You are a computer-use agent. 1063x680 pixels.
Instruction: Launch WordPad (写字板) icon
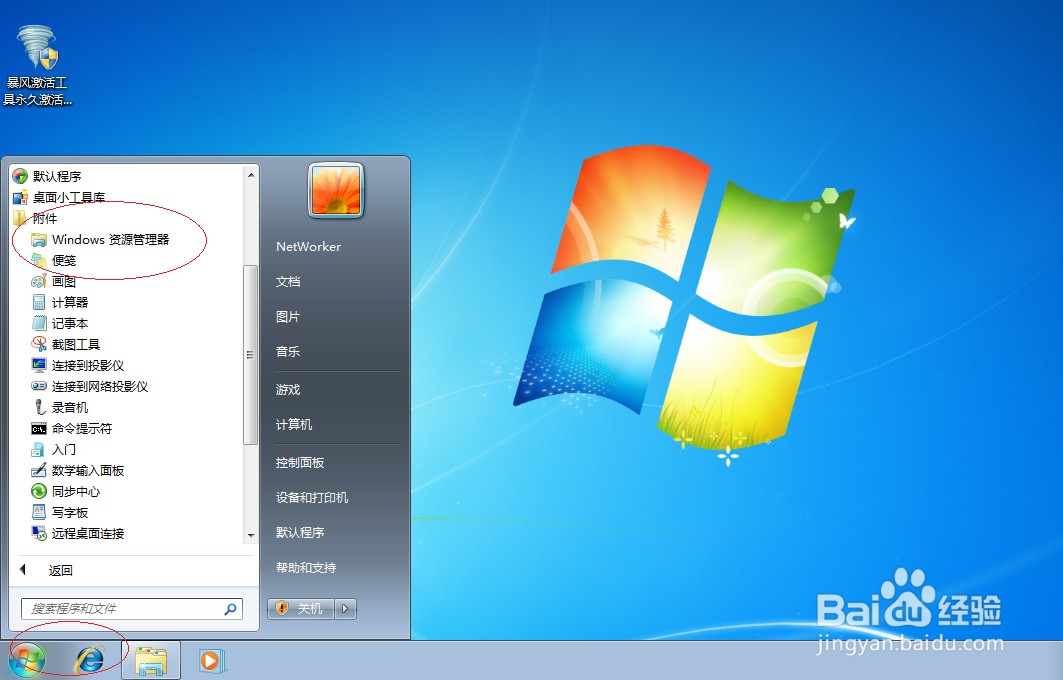coord(39,513)
